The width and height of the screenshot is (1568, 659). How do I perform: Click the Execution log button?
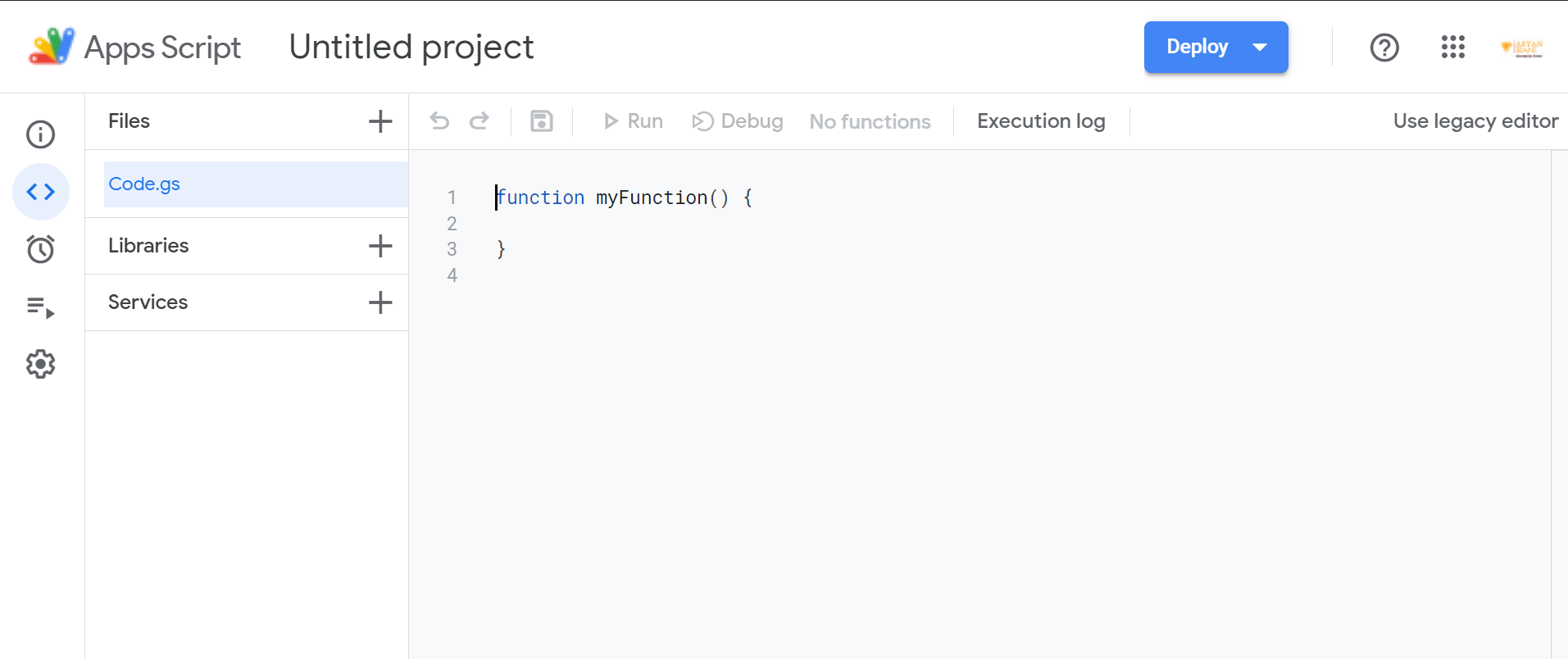click(1041, 121)
